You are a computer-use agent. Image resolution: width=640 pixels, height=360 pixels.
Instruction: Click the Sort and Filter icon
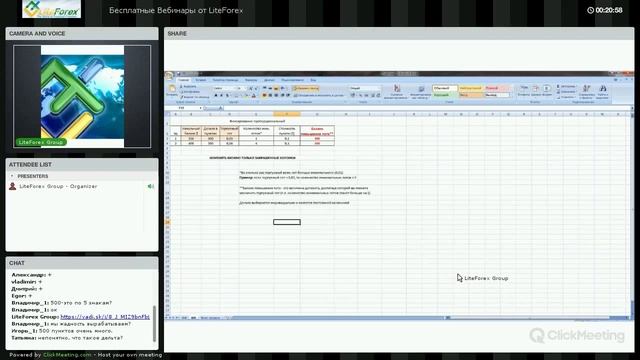pos(587,89)
